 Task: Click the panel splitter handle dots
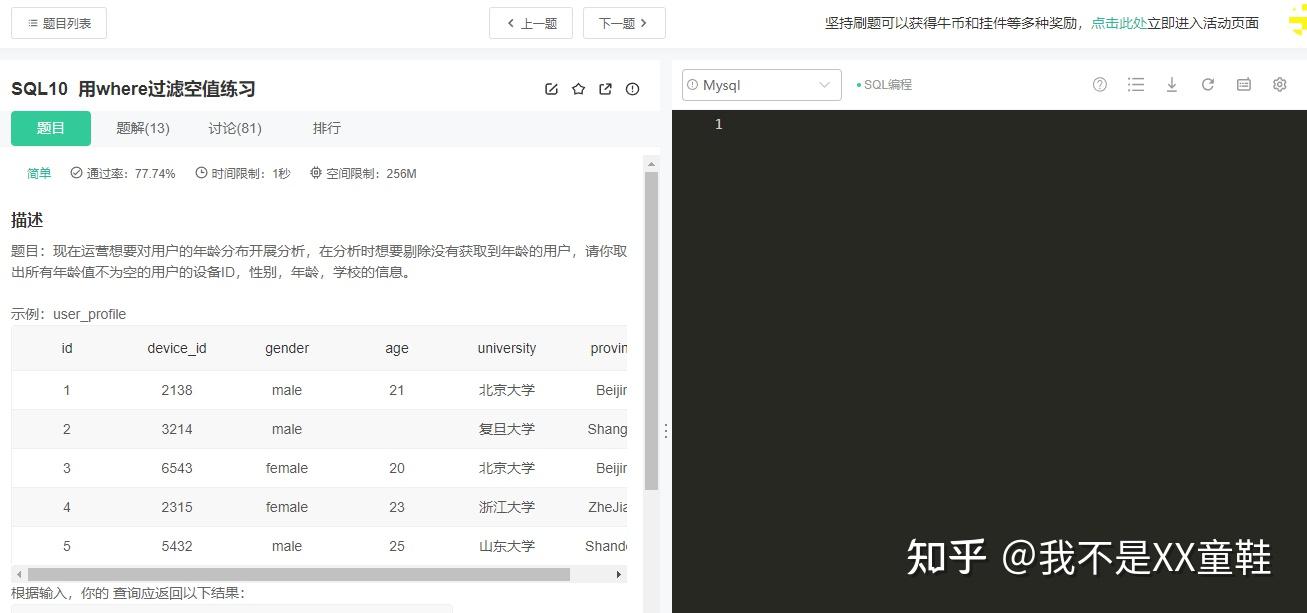666,431
